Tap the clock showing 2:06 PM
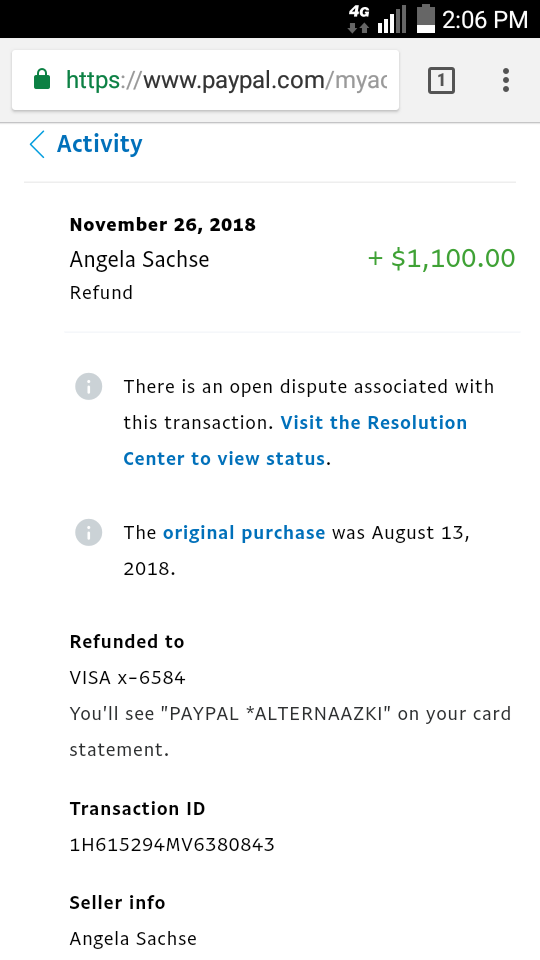540x960 pixels. coord(485,20)
